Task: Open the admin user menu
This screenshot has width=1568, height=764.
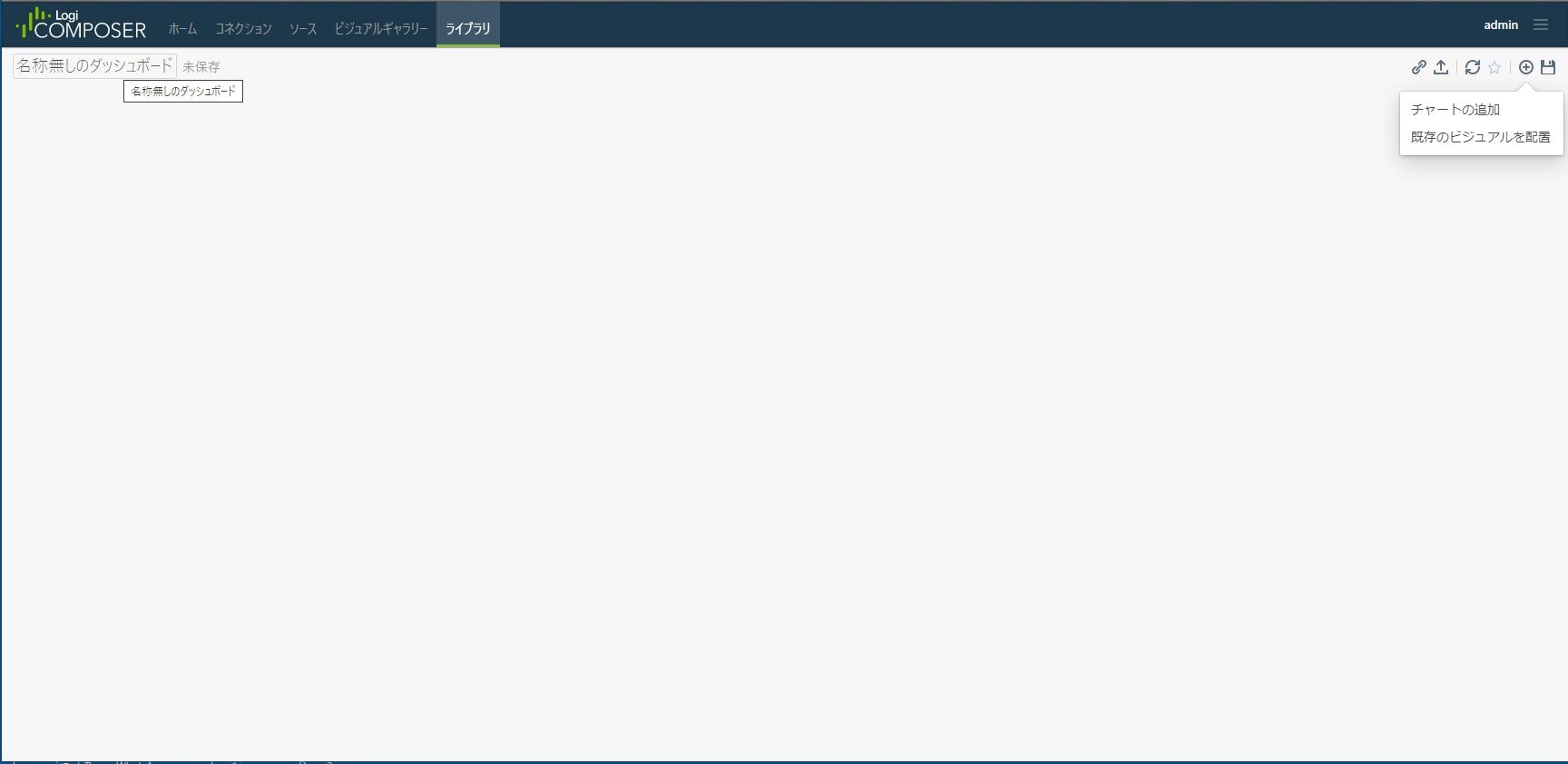Action: coord(1501,25)
